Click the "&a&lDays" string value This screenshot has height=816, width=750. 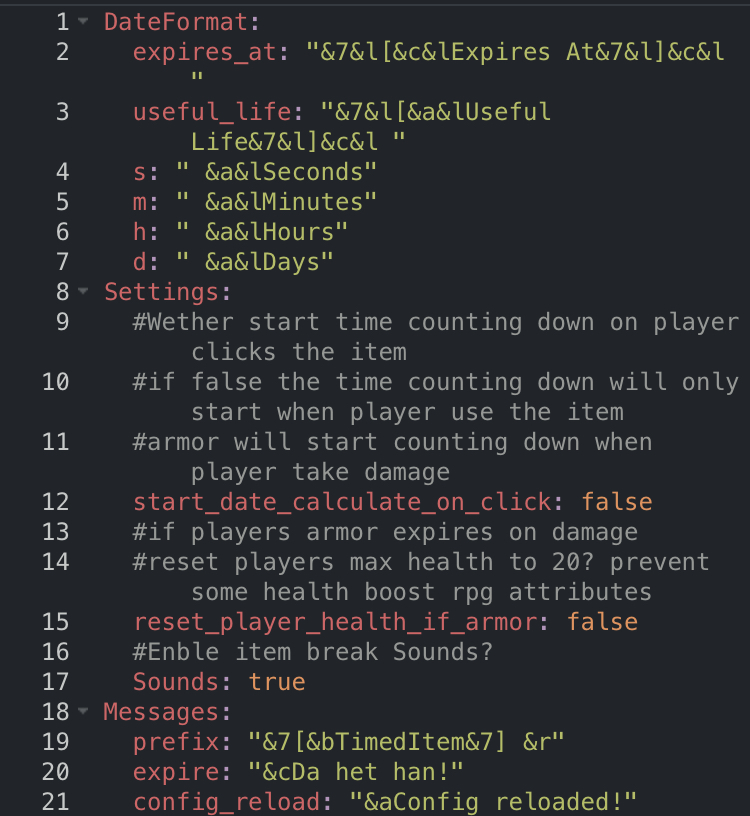255,262
